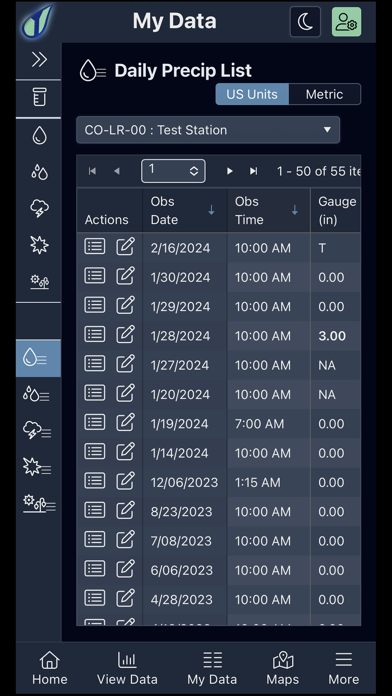Edit the 12/06/2023 observation
392x696 pixels.
(x=125, y=481)
